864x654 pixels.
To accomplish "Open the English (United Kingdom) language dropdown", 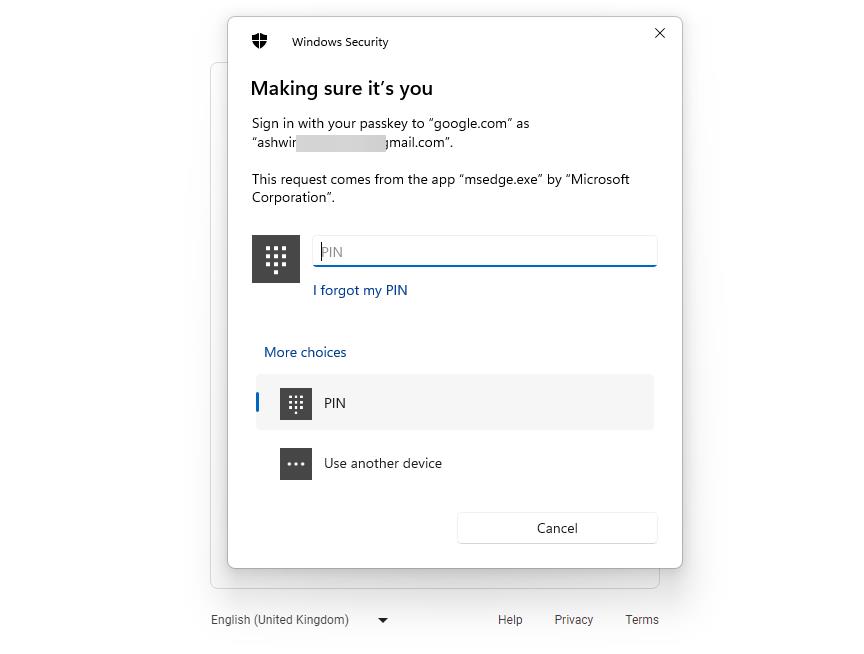I will 300,620.
